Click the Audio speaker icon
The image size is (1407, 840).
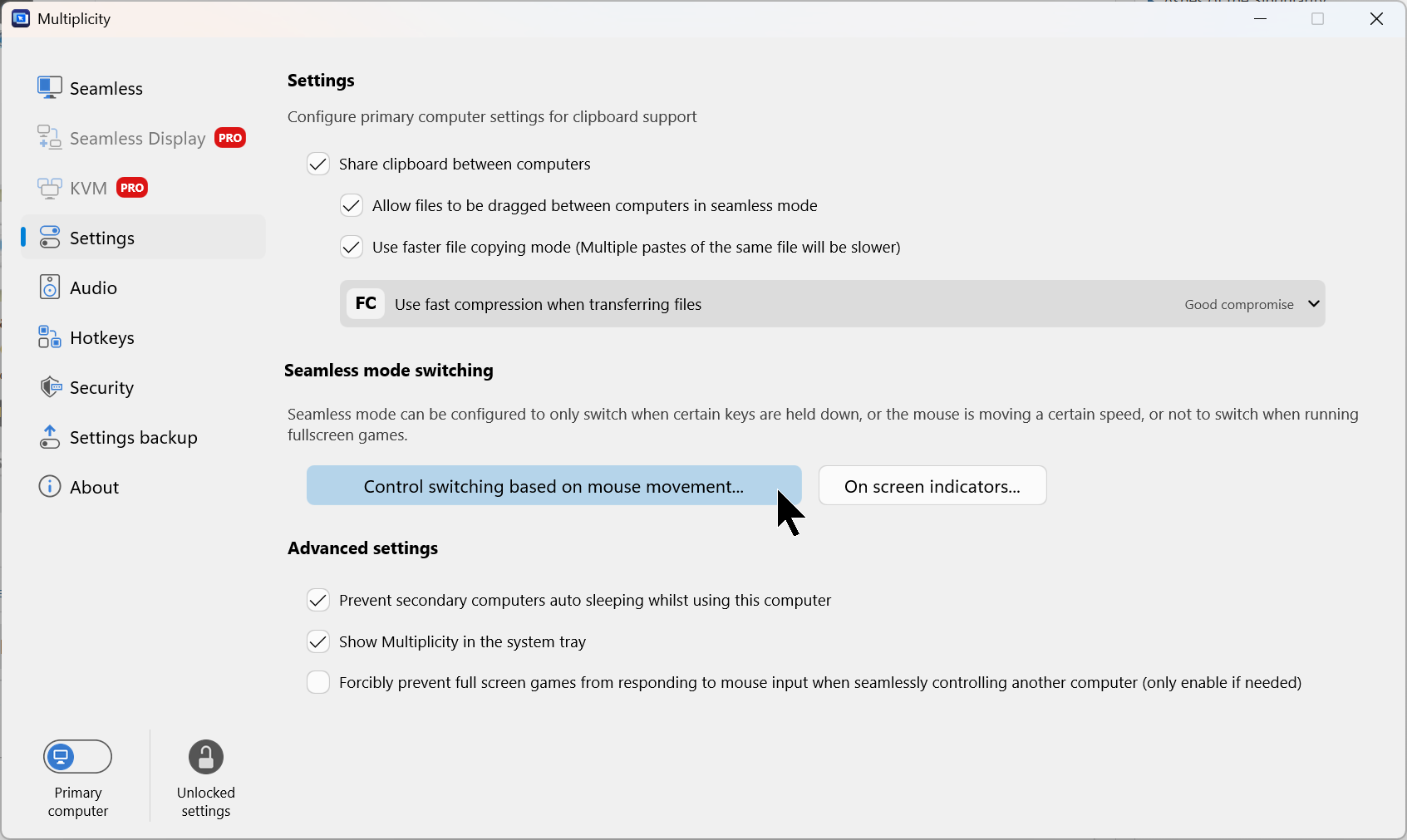50,287
